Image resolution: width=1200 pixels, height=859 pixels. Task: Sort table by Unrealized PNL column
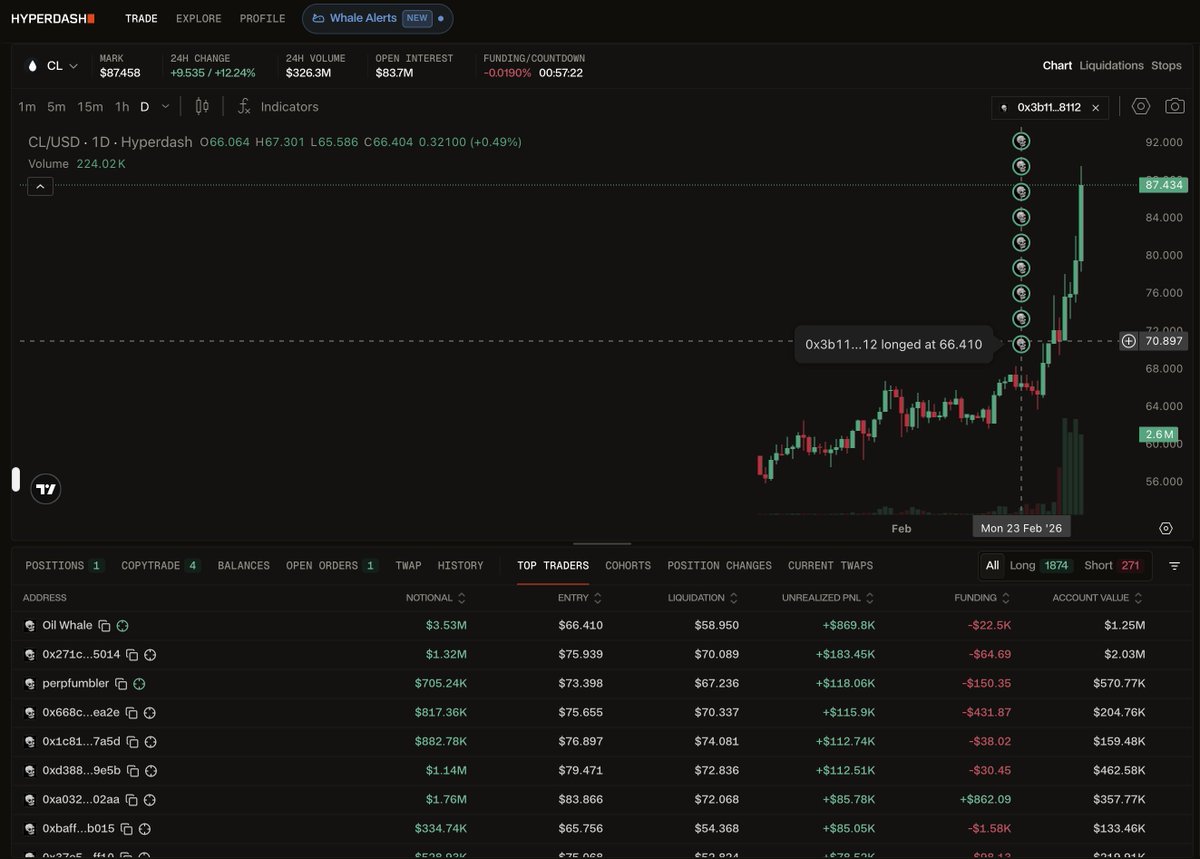829,597
